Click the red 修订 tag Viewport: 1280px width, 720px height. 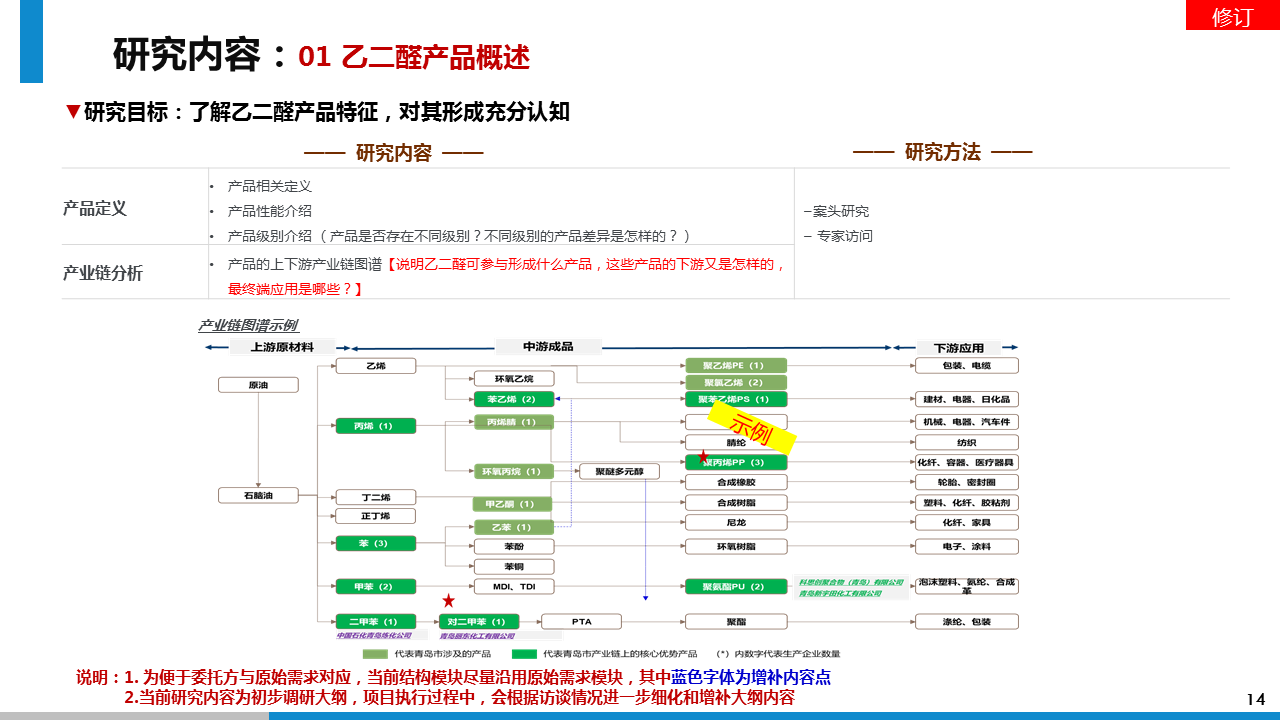tap(1232, 16)
